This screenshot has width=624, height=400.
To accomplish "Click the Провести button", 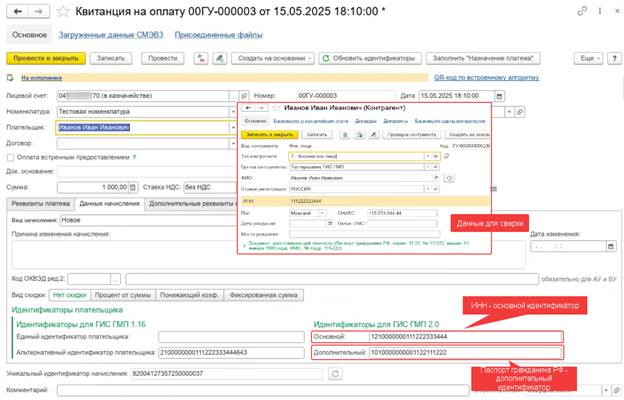I will point(162,58).
